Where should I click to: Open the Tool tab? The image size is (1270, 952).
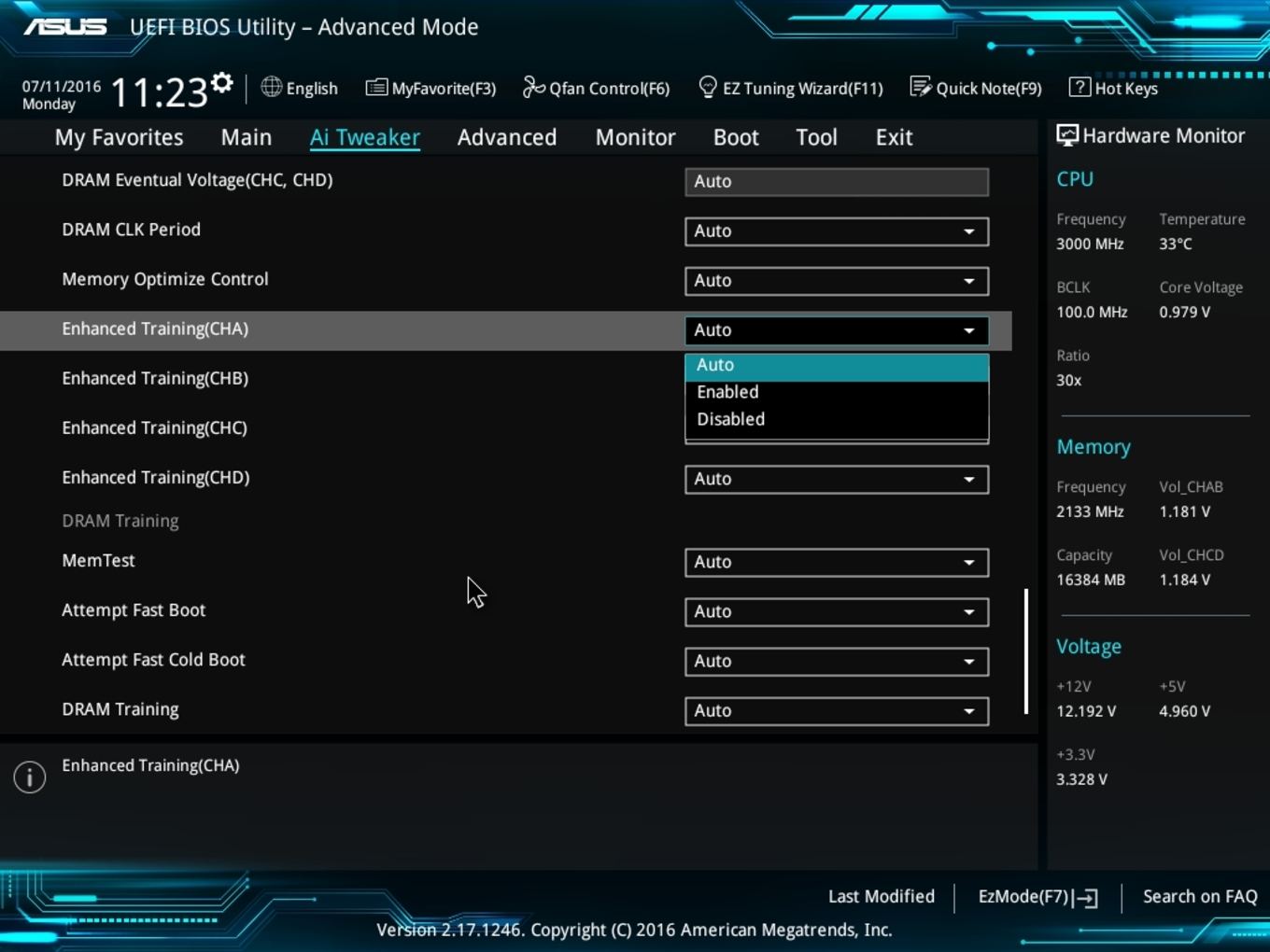pos(816,137)
